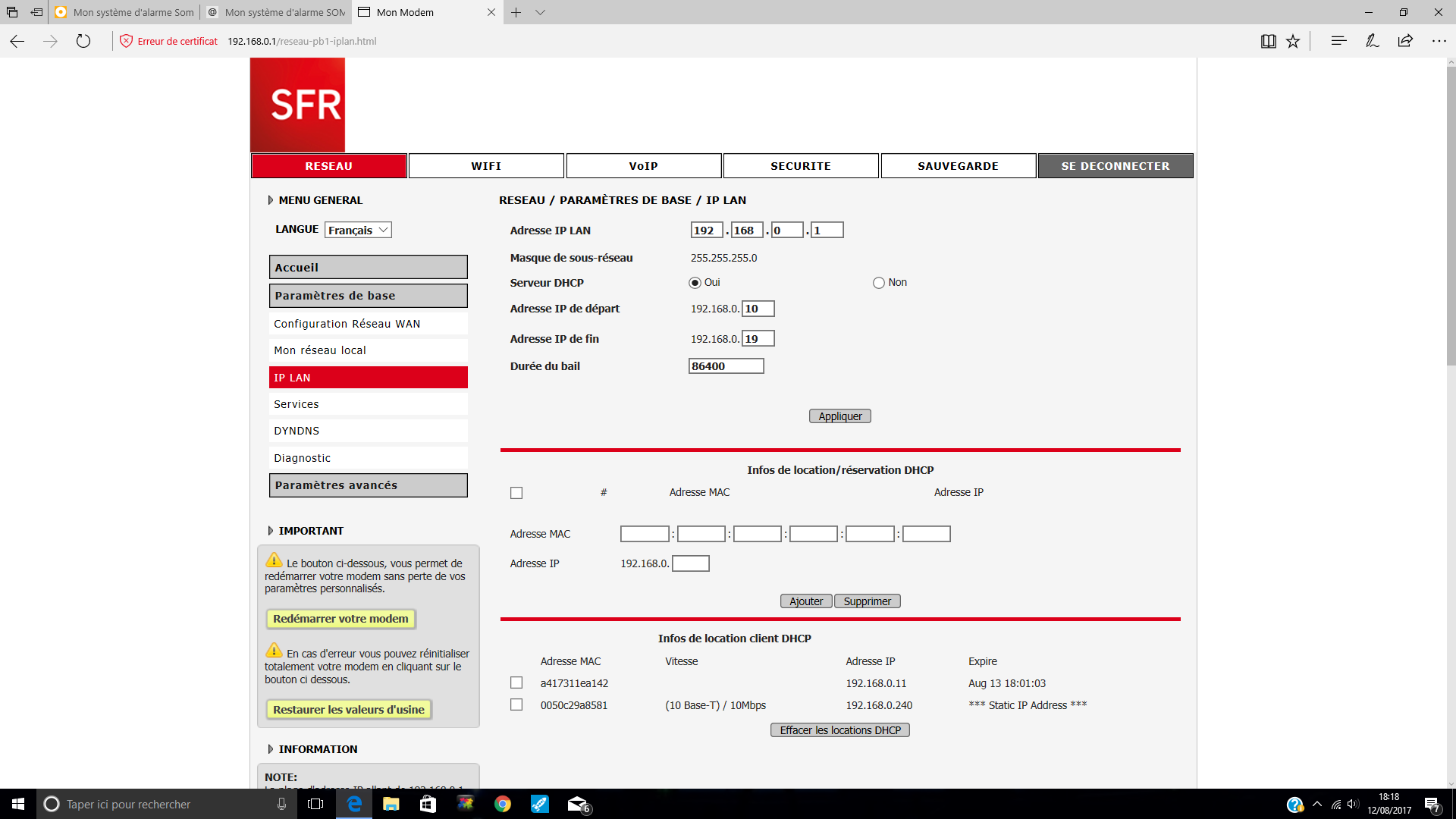Show hidden system tray icons
1456x819 pixels.
[1317, 805]
